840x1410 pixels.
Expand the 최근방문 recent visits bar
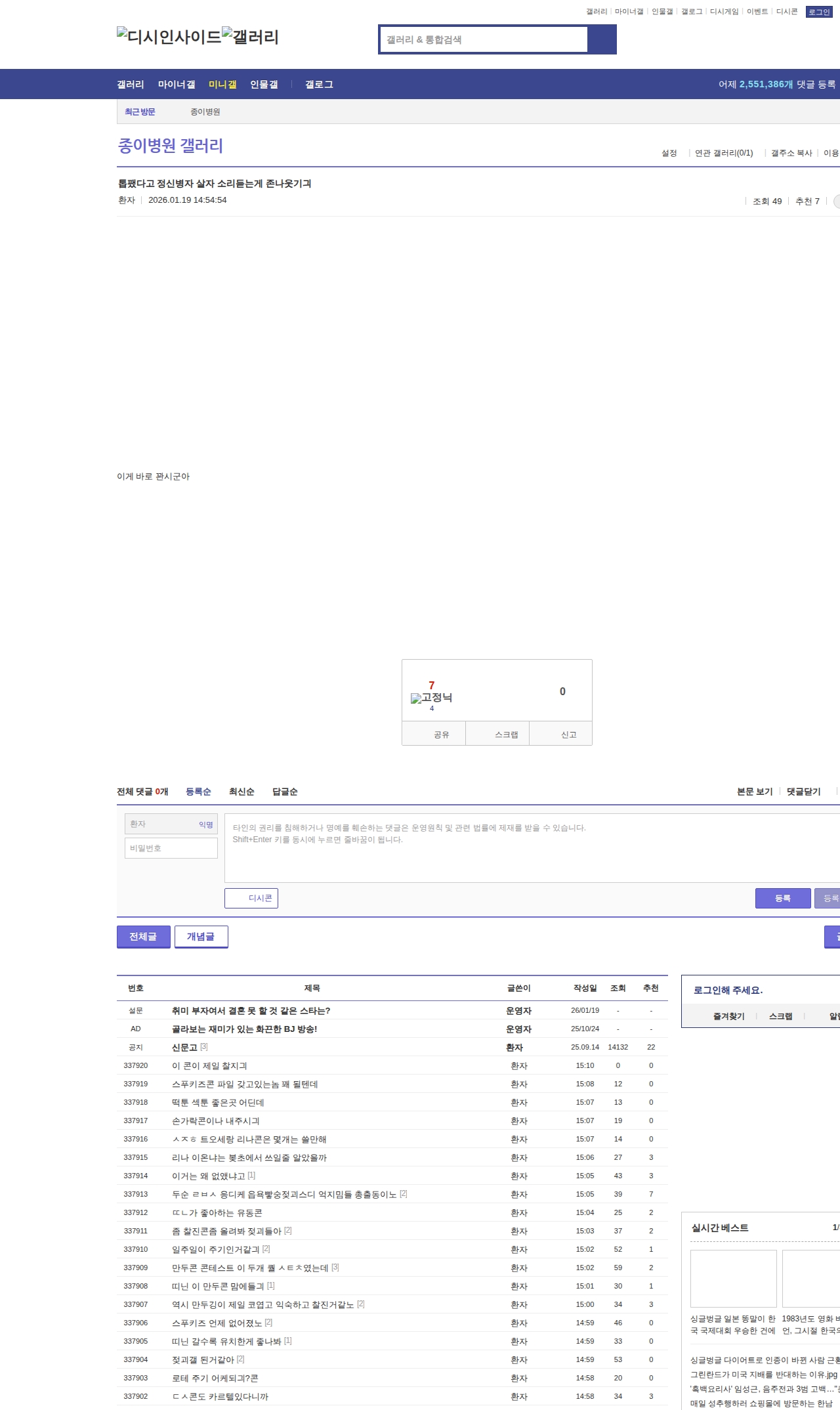tap(140, 112)
